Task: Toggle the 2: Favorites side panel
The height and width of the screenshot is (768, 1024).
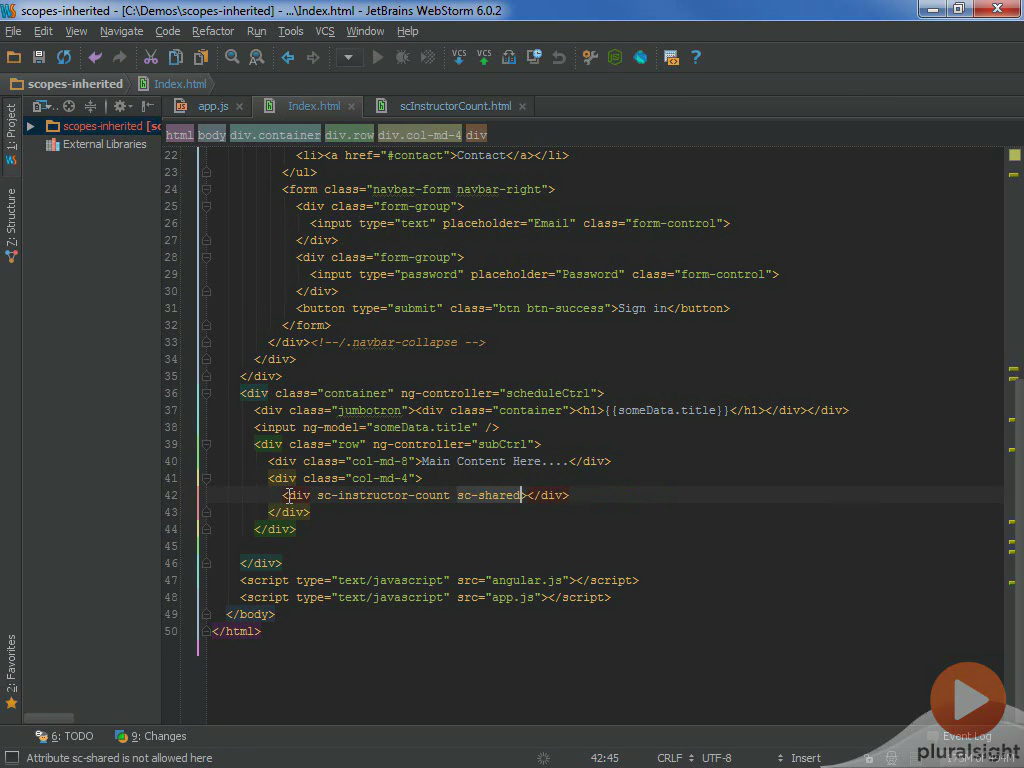Action: [x=11, y=671]
